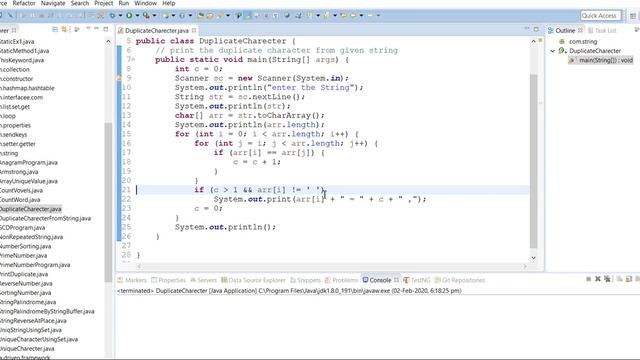Switch to the Task List tab

602,31
